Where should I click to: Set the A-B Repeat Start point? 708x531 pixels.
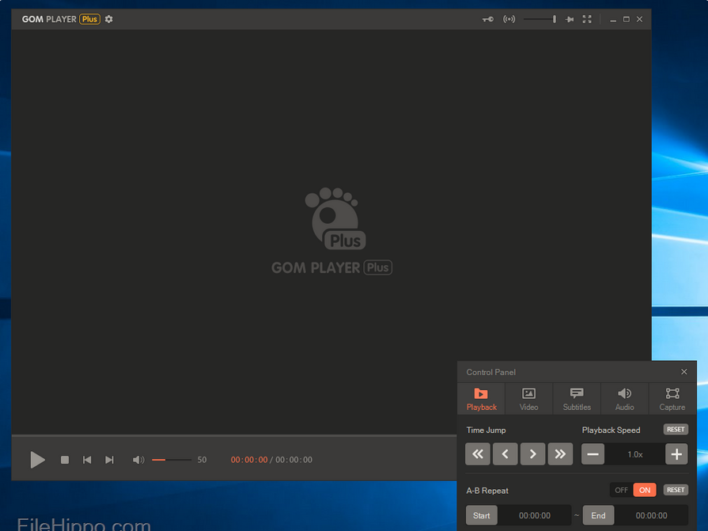(481, 515)
